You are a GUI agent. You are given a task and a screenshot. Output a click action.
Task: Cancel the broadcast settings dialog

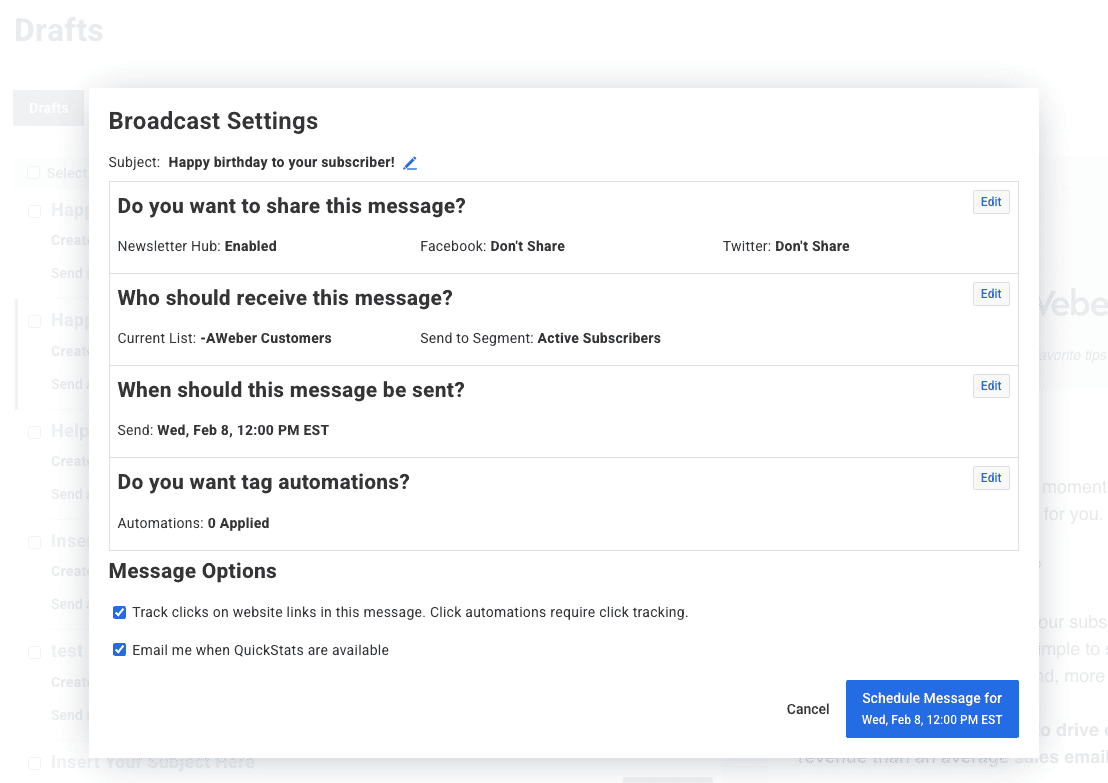[x=807, y=709]
